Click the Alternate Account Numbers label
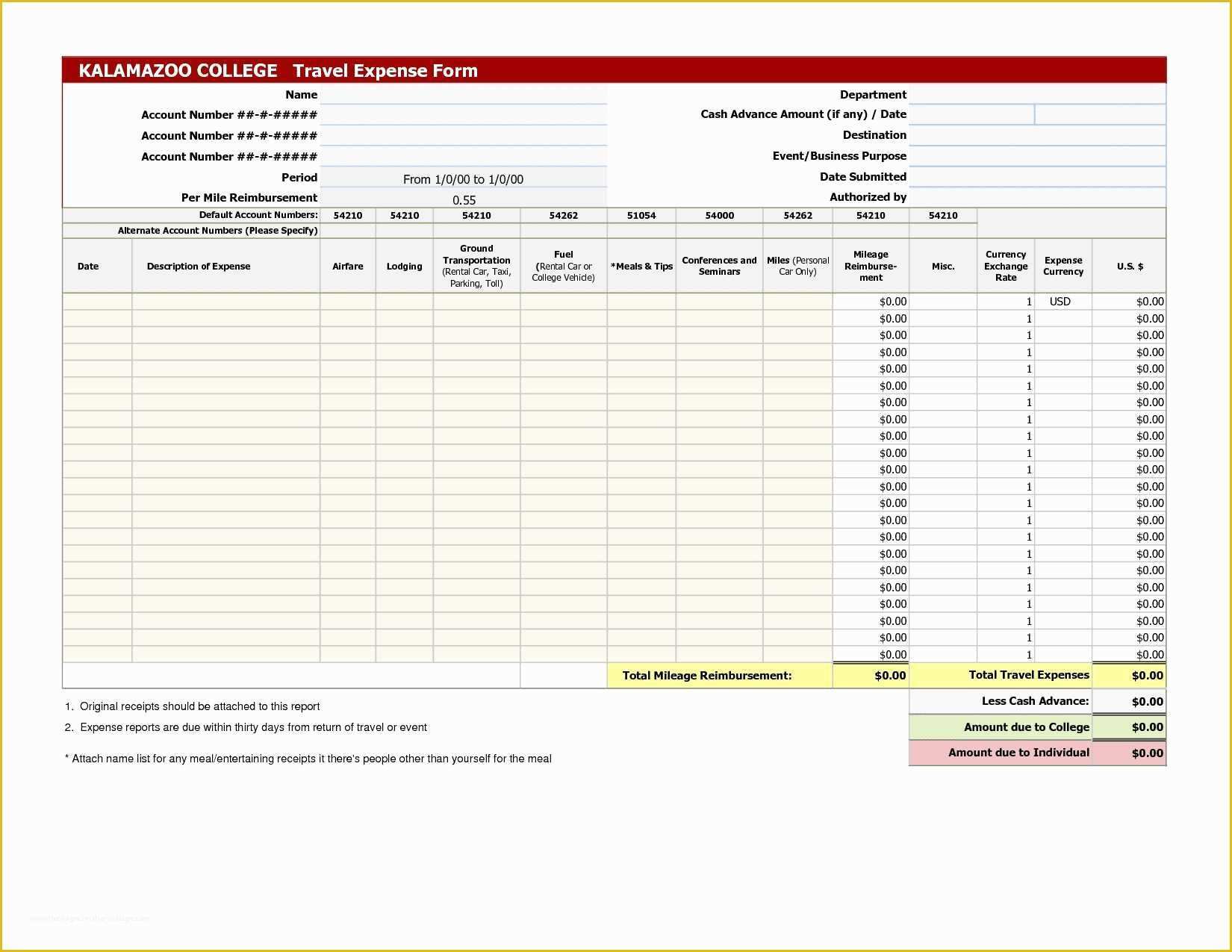 coord(218,231)
